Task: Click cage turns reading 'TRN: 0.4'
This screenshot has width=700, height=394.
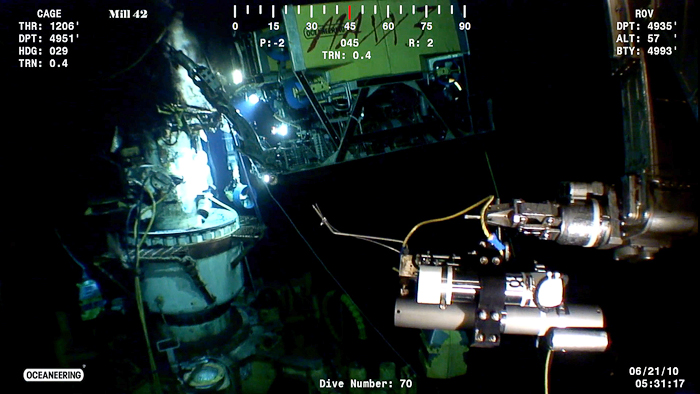Action: click(x=43, y=64)
